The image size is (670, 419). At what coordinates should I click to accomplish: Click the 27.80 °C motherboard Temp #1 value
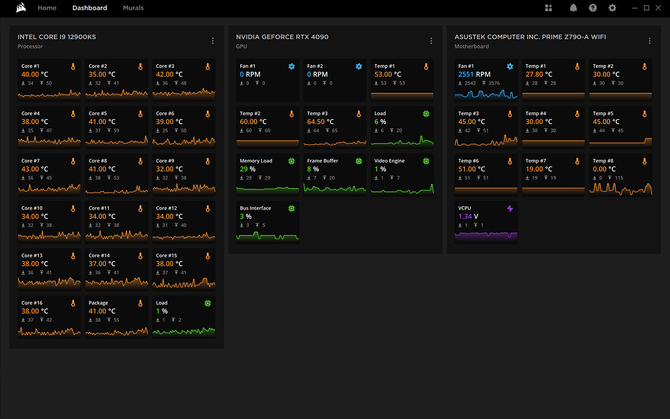(539, 74)
